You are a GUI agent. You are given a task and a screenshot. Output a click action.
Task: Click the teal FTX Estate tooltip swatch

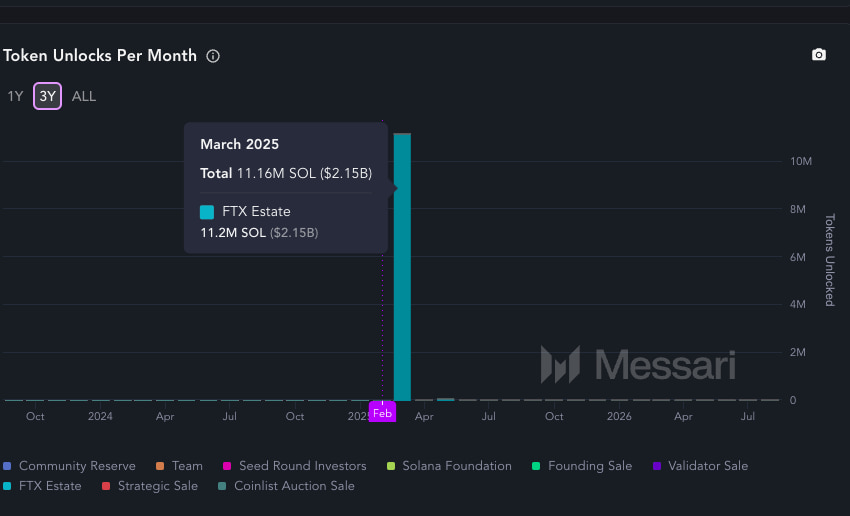point(207,212)
